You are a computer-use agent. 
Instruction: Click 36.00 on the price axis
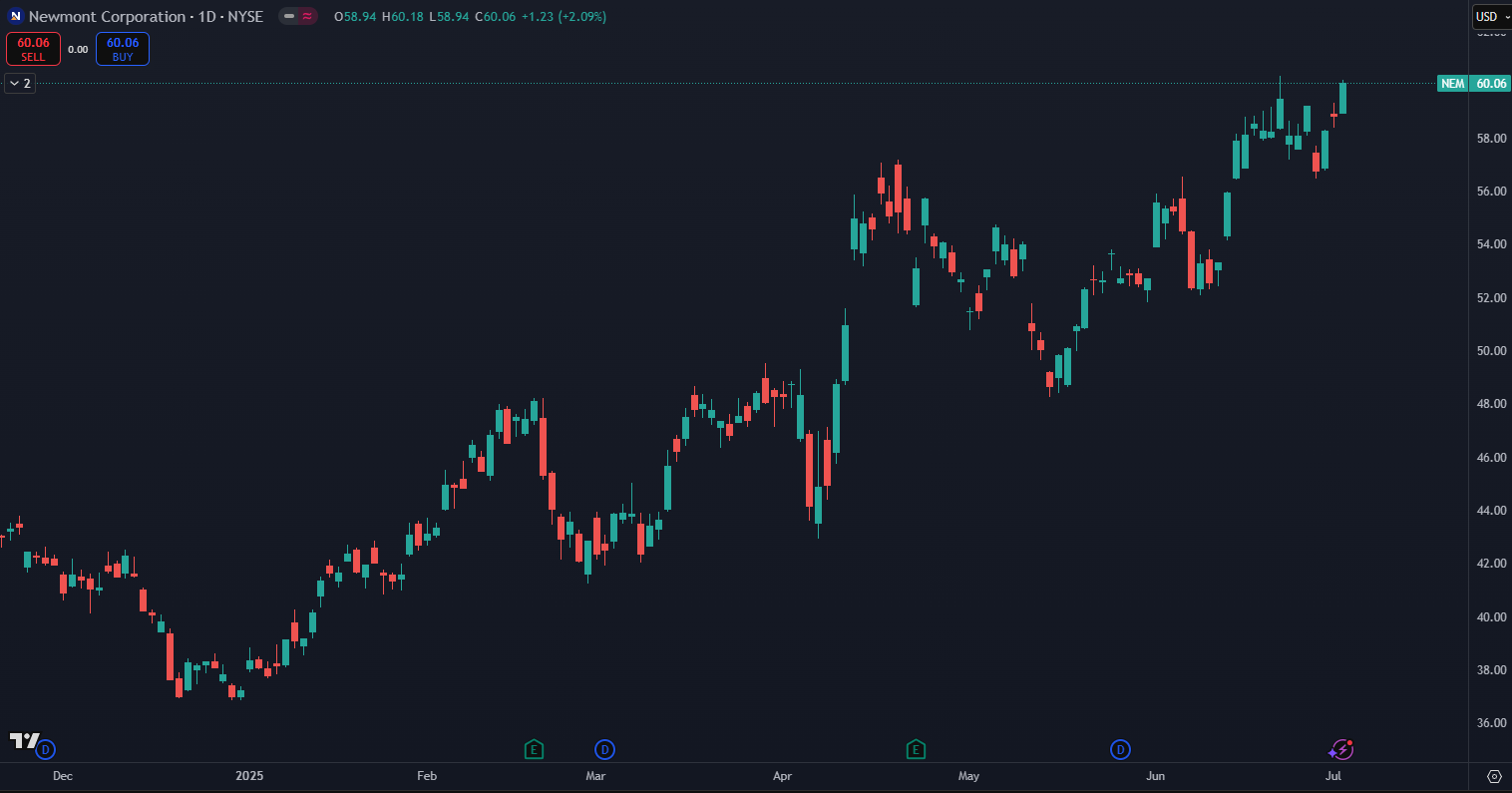(1491, 723)
